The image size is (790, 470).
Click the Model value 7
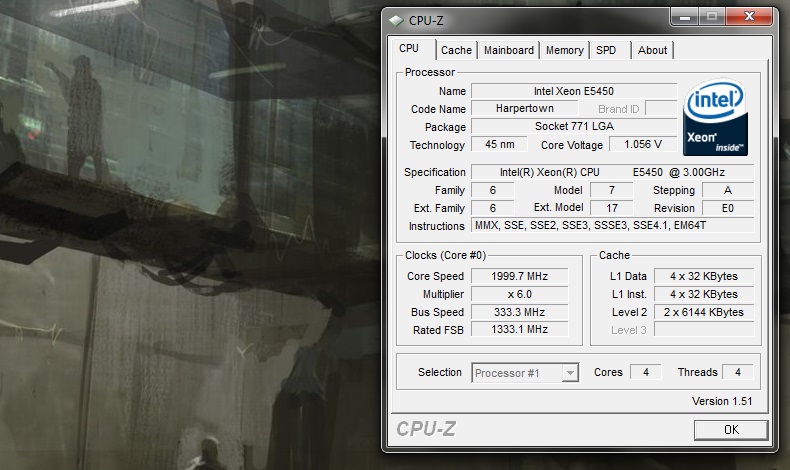(612, 190)
